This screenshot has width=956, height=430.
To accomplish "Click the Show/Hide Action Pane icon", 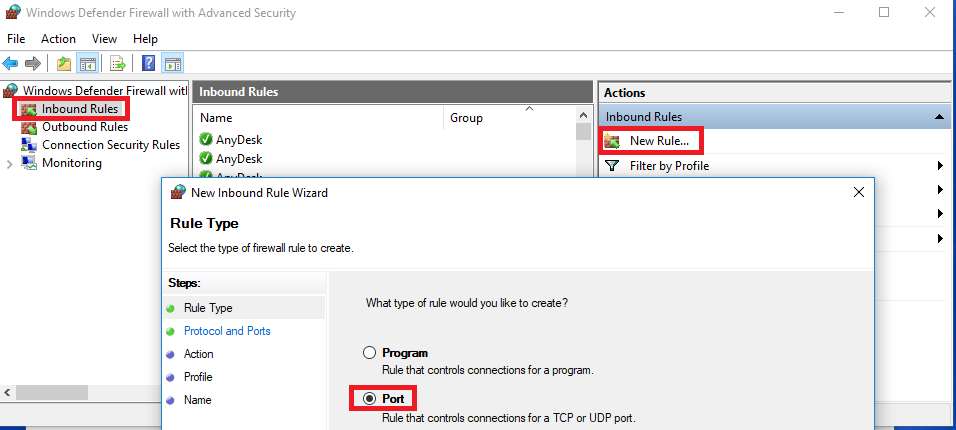I will coord(172,64).
